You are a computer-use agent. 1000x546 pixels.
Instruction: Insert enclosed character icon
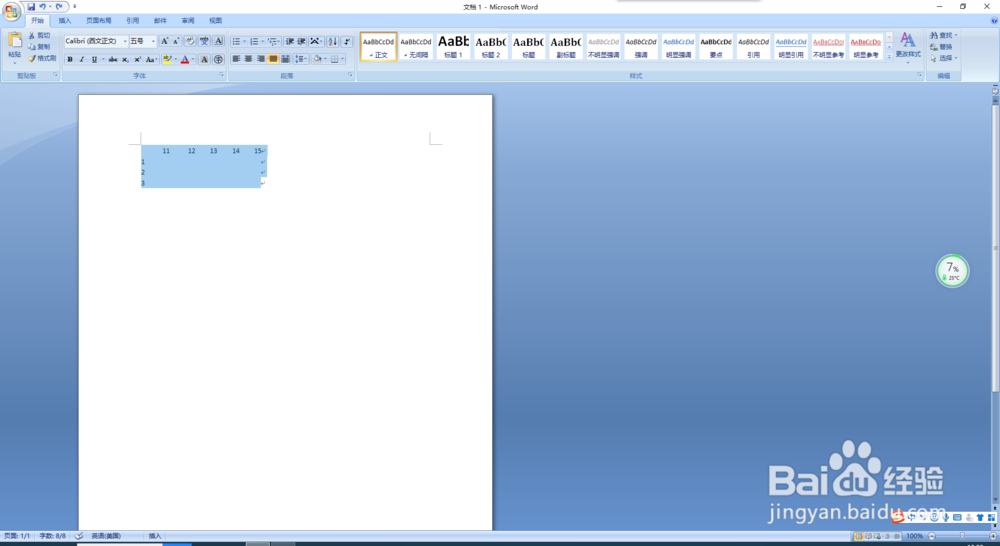click(x=218, y=59)
